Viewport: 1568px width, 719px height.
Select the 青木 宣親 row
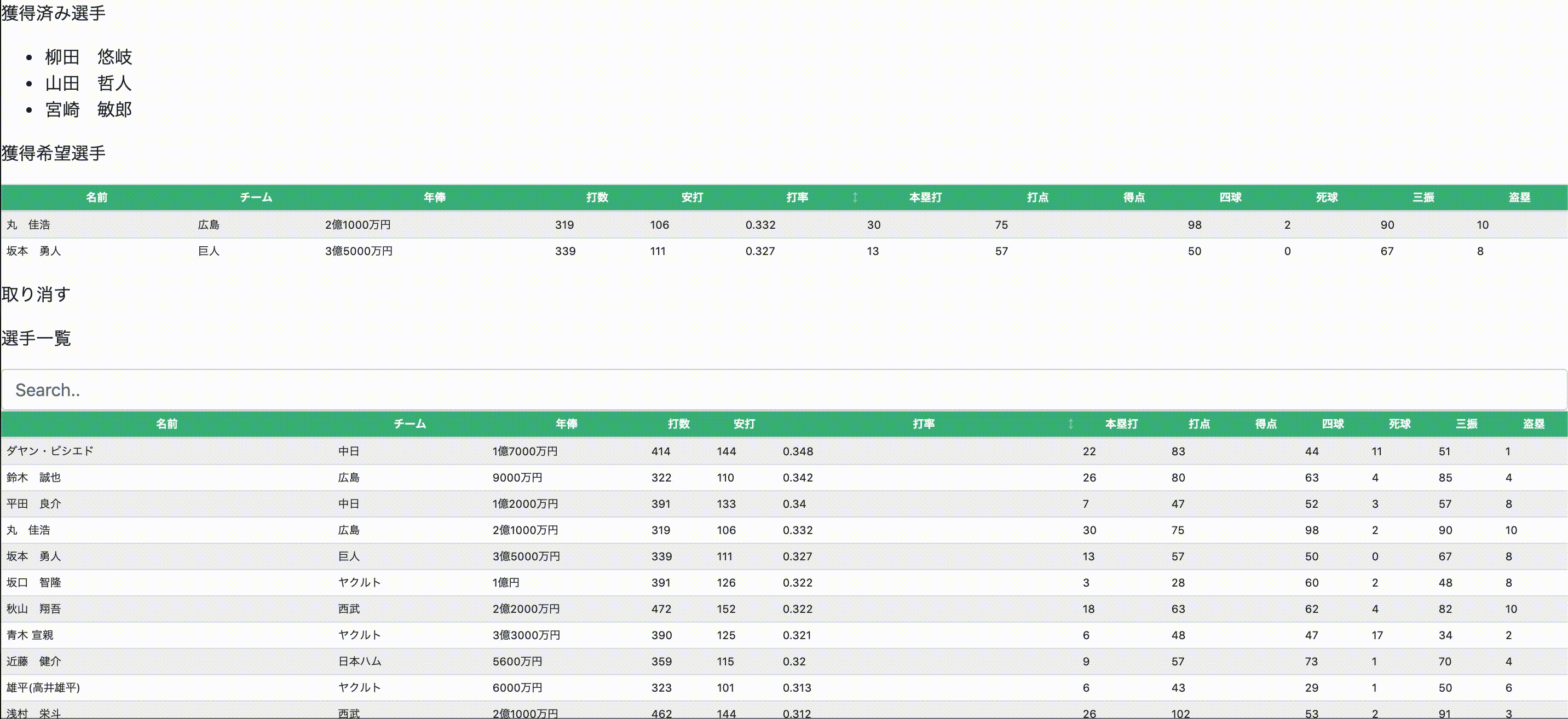(30, 634)
